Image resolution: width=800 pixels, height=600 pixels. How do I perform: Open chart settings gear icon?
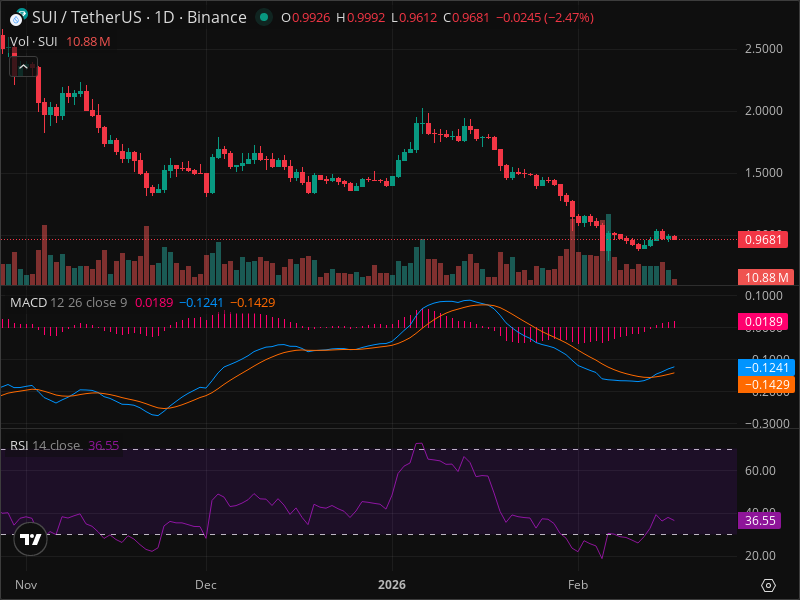[768, 585]
